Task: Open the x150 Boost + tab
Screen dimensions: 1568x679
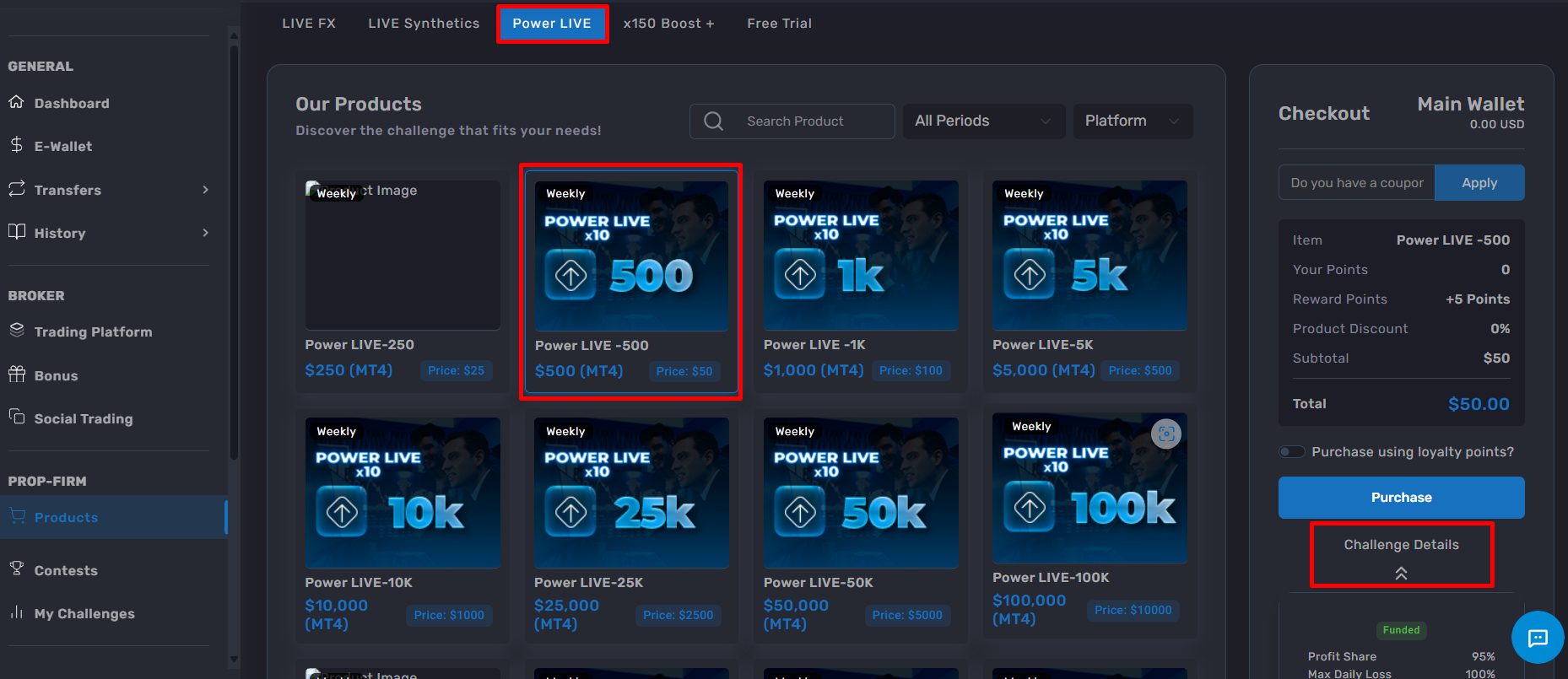Action: (668, 24)
